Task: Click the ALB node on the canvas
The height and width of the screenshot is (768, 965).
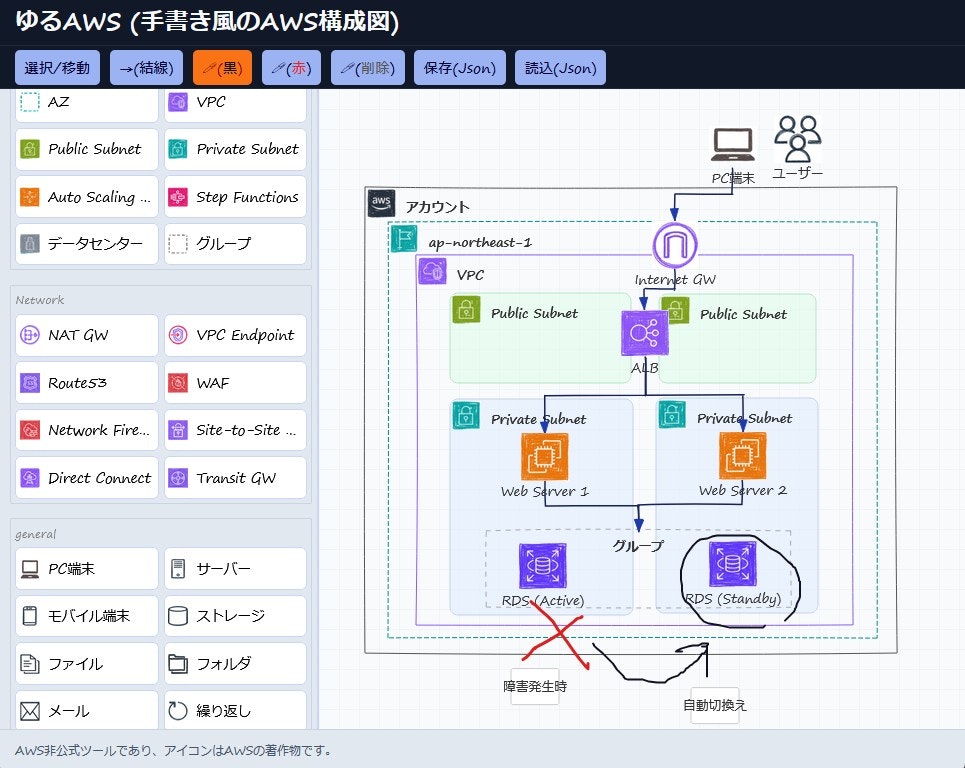Action: (x=646, y=332)
